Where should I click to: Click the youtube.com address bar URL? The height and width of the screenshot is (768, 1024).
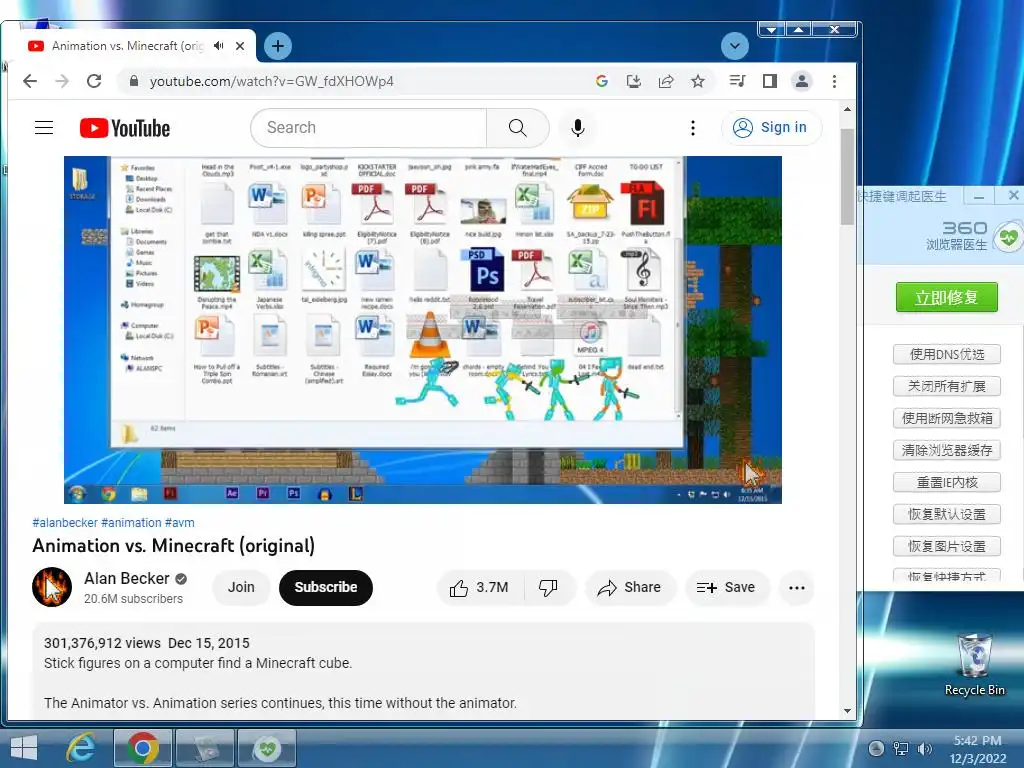pos(272,81)
